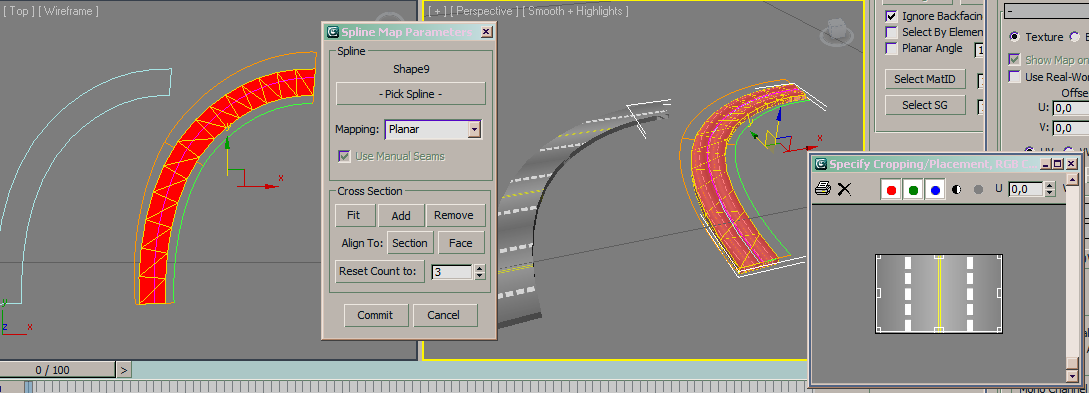The width and height of the screenshot is (1089, 393).
Task: Click the Specify Cropping/Placement title bar icon
Action: [x=821, y=164]
